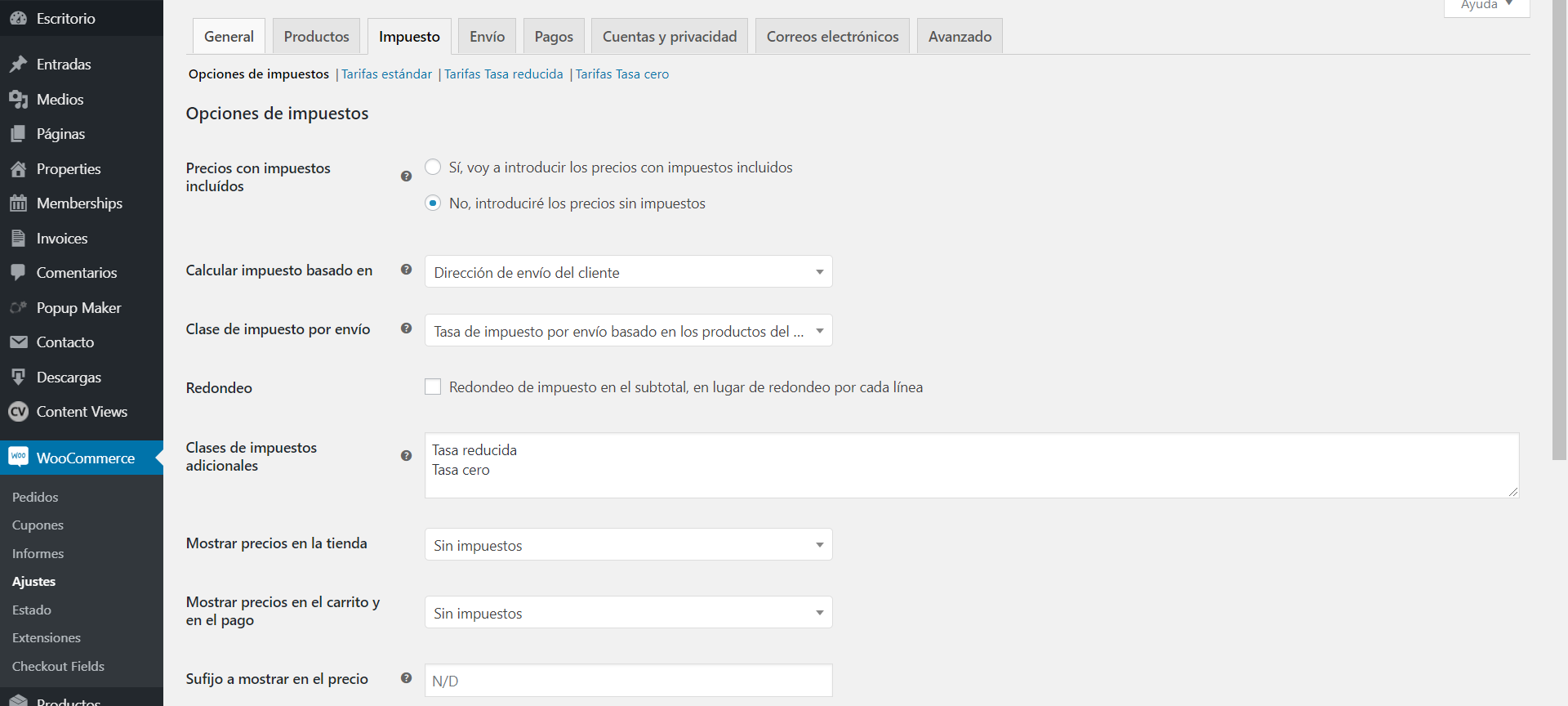Open the Pagos settings tab
The image size is (1568, 706).
tap(554, 37)
